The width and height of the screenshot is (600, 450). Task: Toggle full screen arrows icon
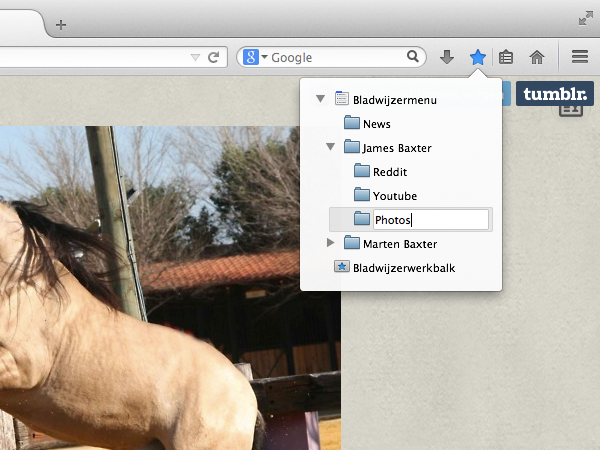click(585, 18)
